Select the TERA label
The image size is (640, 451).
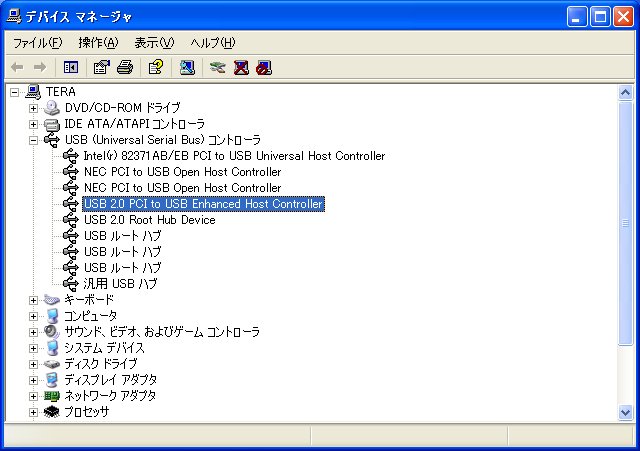pos(60,92)
